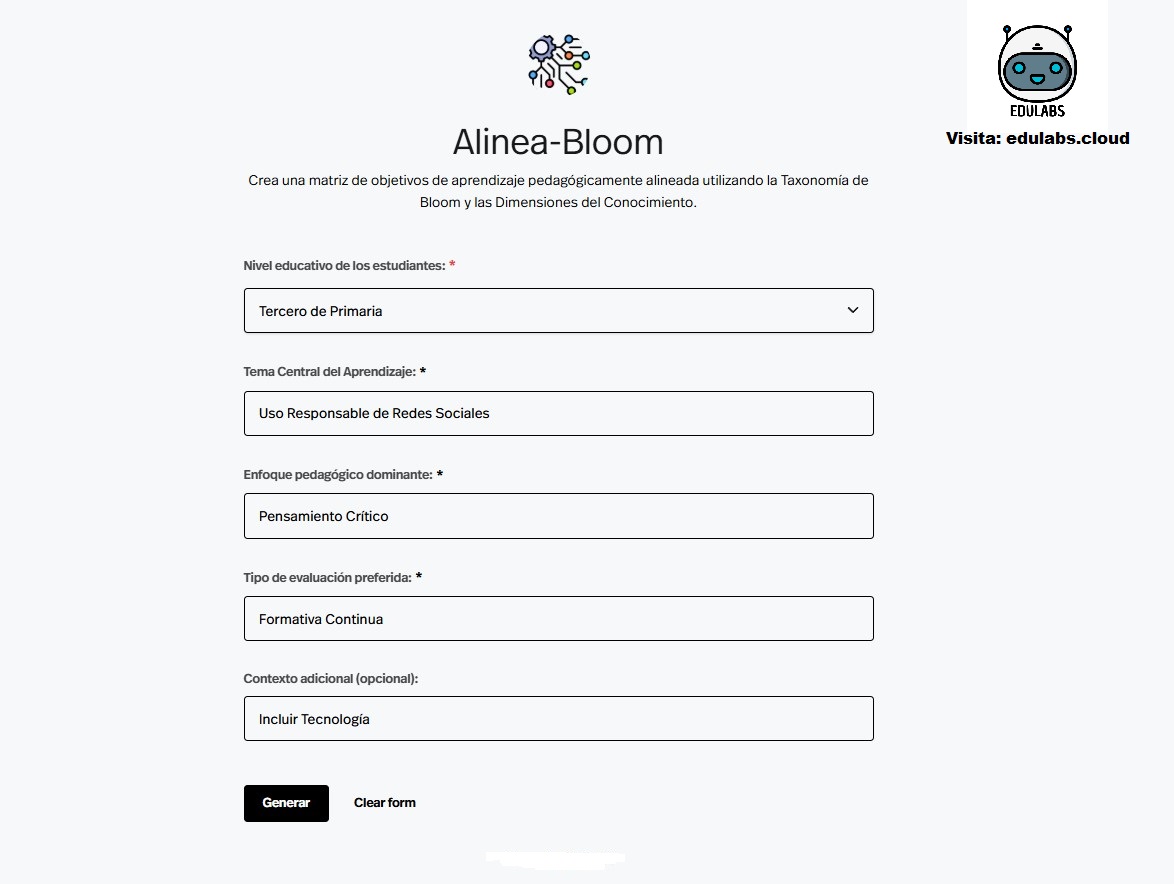Click the Pensamiento Crítico input field
The image size is (1174, 884).
point(558,516)
